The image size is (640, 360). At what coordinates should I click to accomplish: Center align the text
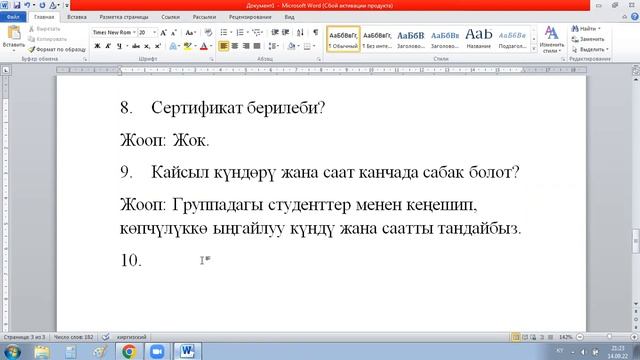[235, 46]
